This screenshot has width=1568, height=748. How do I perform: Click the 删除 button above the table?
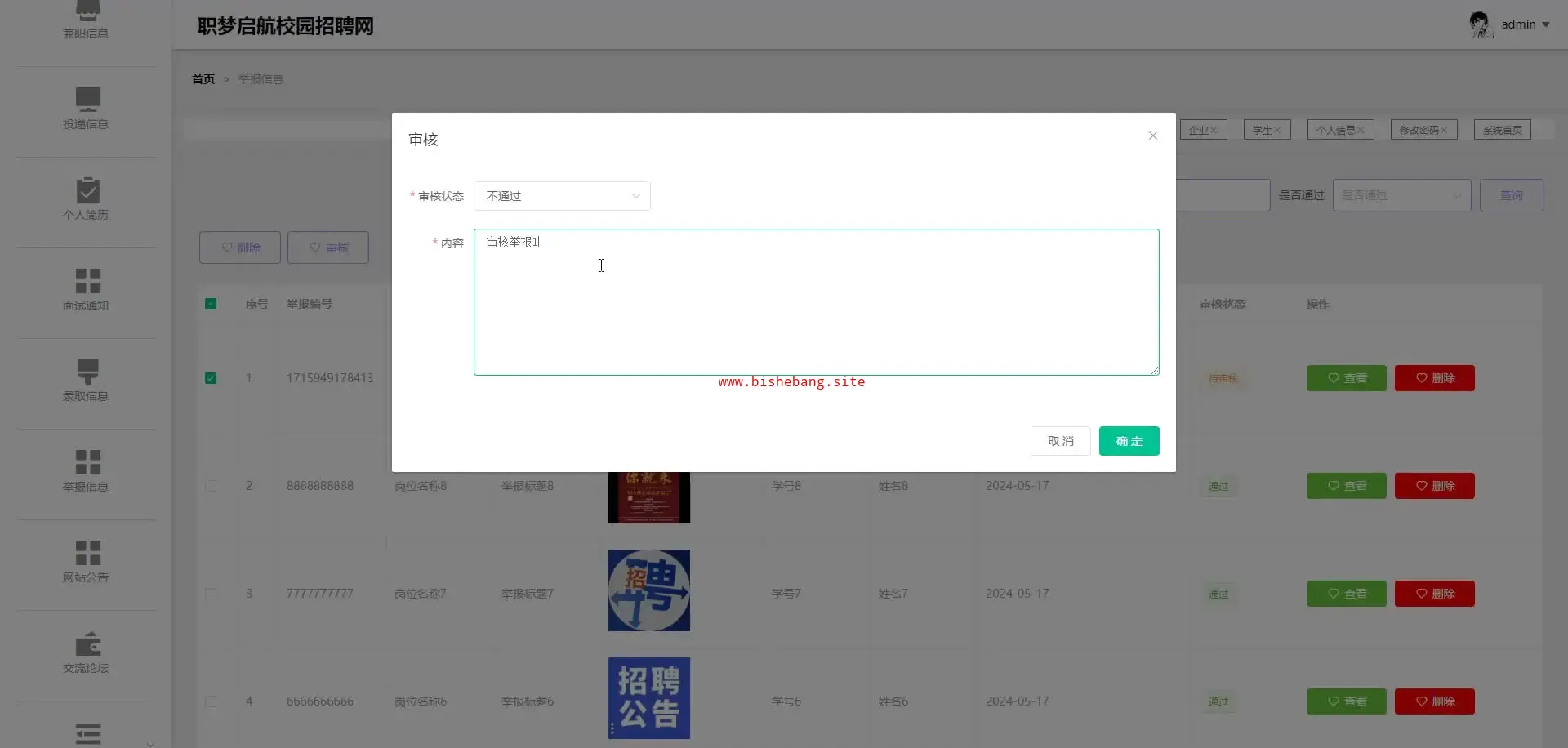pyautogui.click(x=240, y=247)
